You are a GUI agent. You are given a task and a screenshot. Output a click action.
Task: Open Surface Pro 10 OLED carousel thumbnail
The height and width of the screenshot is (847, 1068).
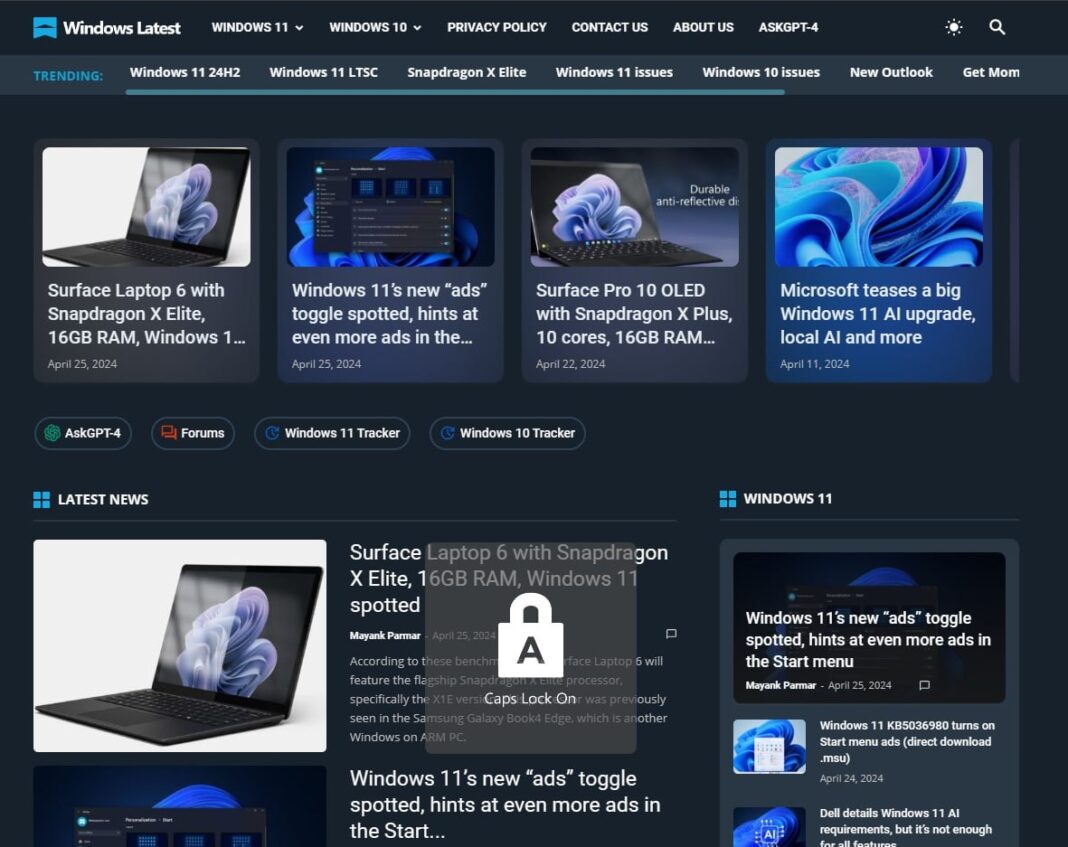tap(634, 207)
